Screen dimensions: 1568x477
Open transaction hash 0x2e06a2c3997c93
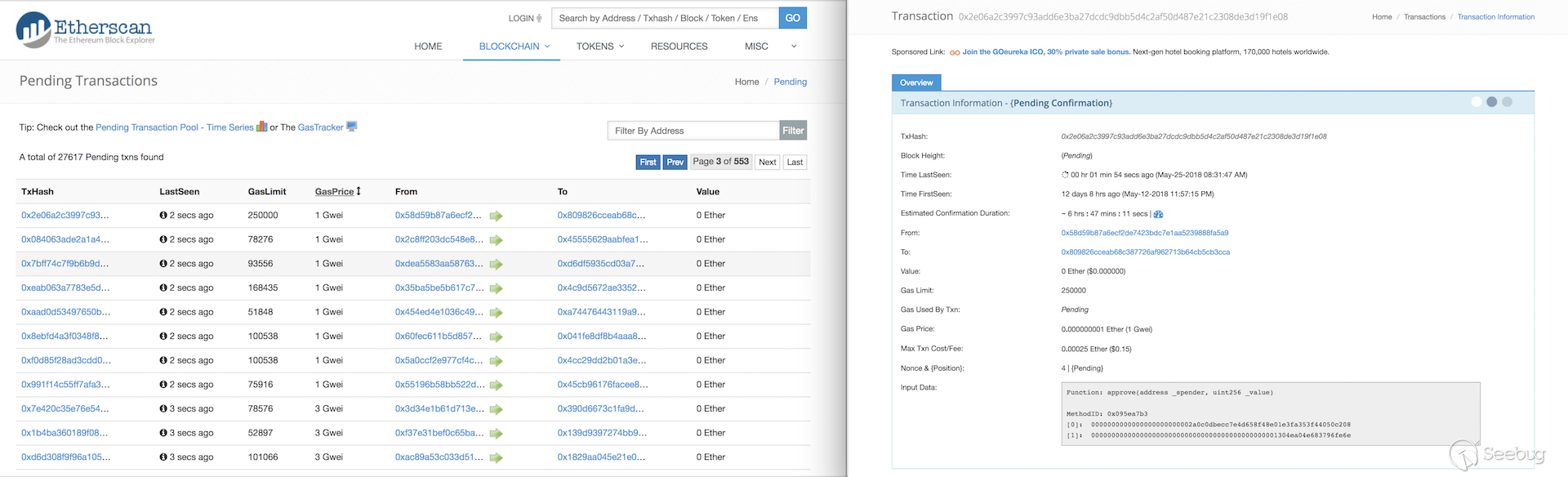65,216
